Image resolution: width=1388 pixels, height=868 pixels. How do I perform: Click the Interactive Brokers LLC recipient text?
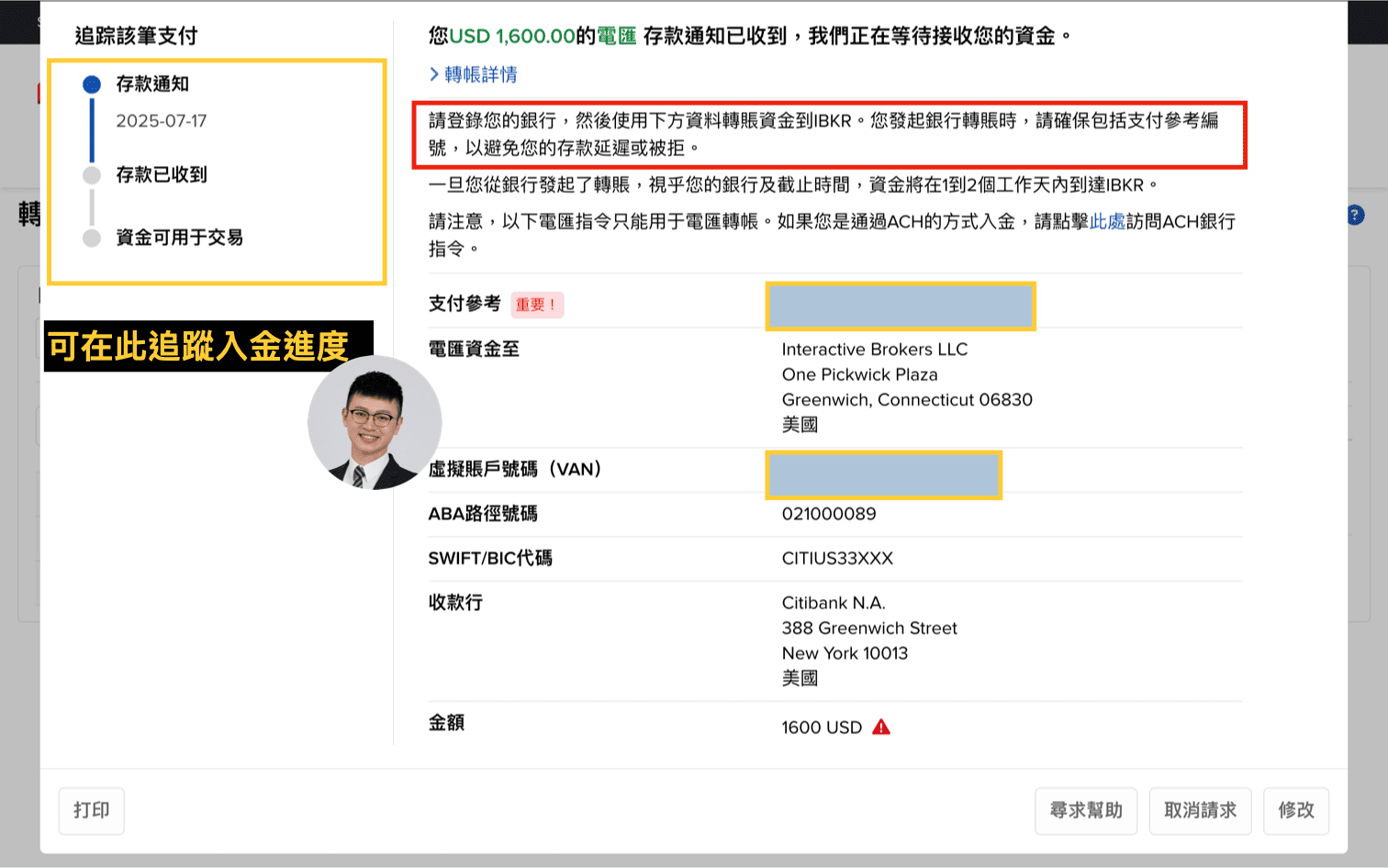click(x=875, y=350)
